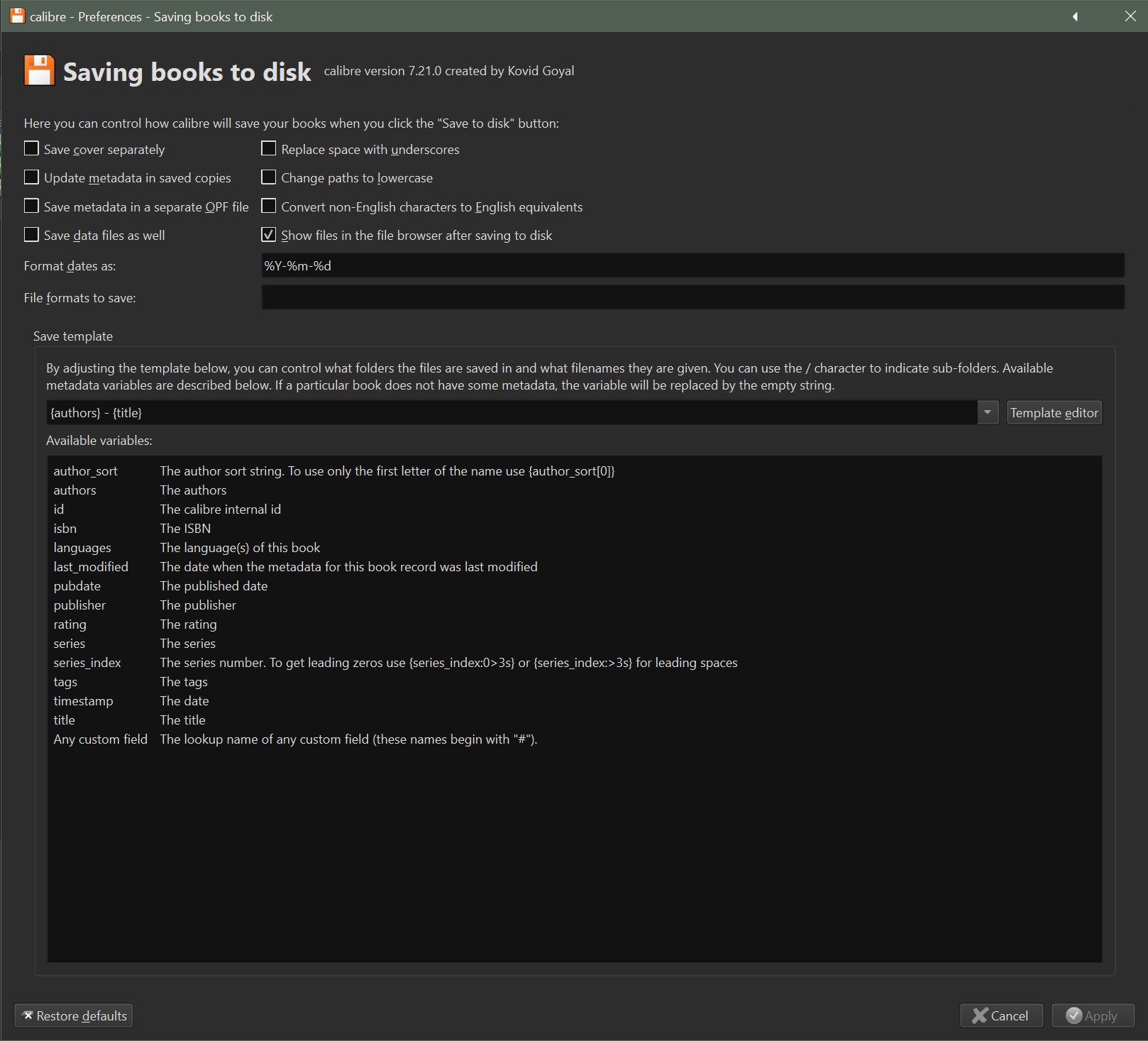Click the Format dates as field
The width and height of the screenshot is (1148, 1041).
pyautogui.click(x=692, y=266)
